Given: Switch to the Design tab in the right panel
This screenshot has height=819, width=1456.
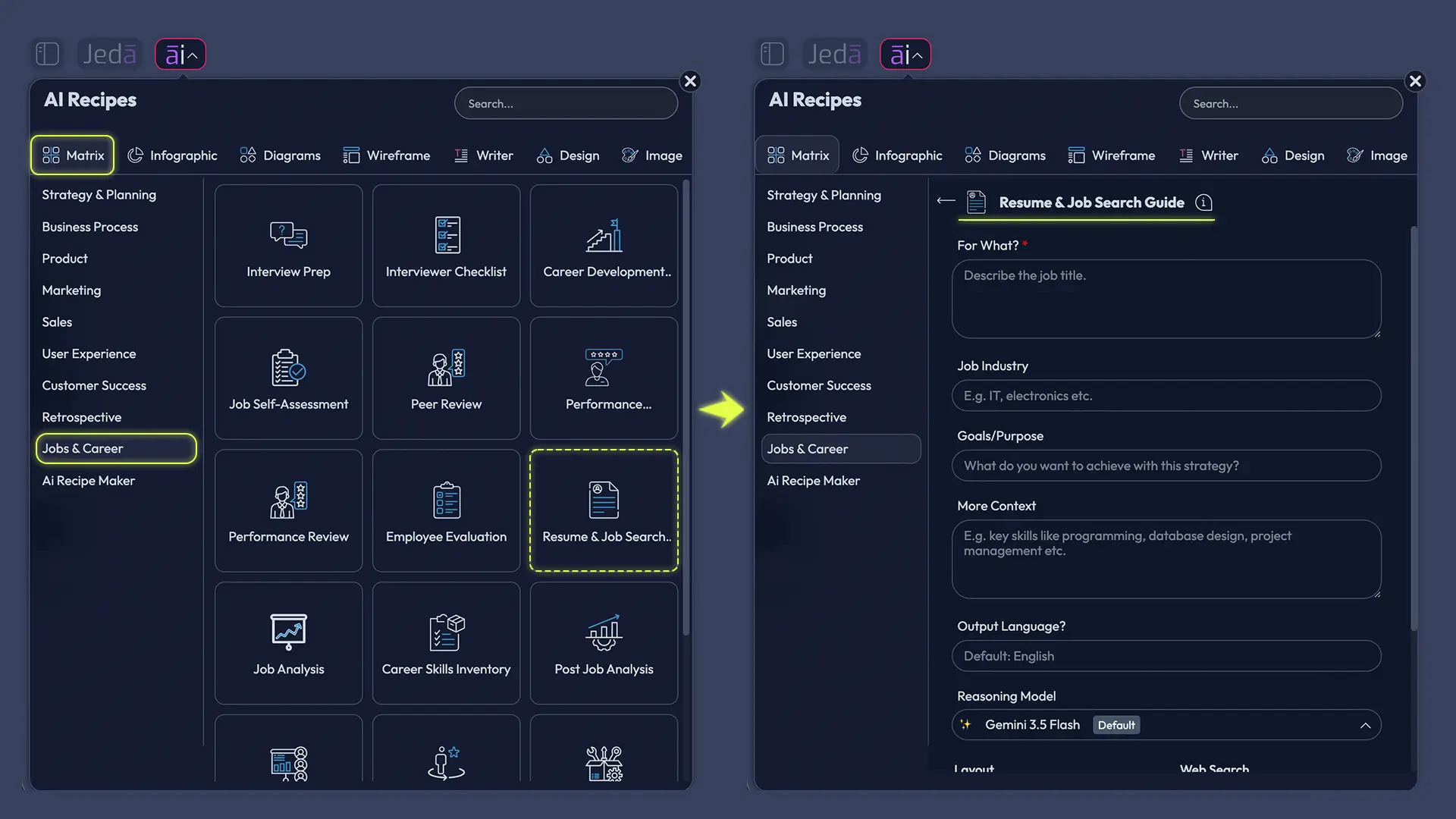Looking at the screenshot, I should [1292, 155].
